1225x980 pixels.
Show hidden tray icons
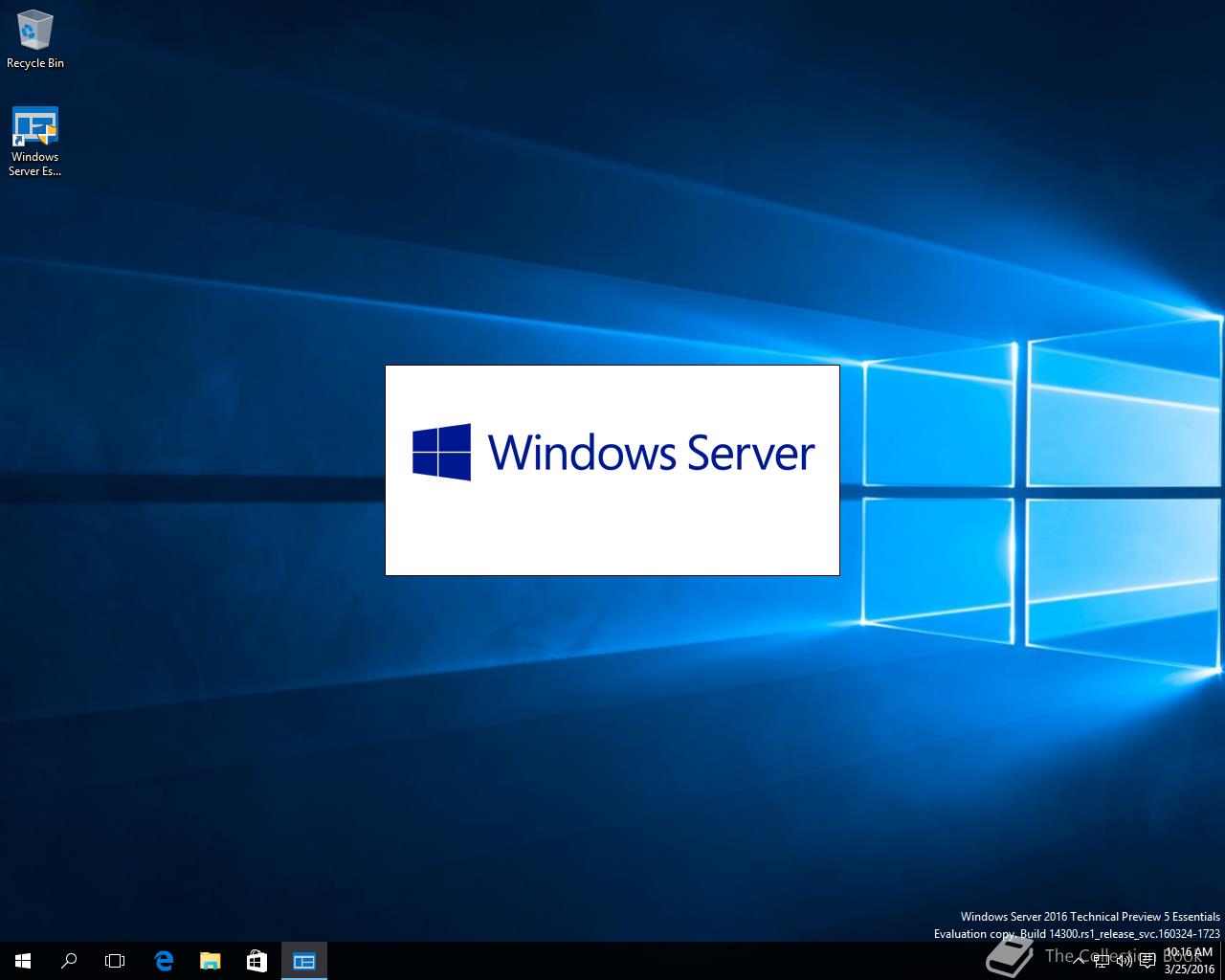click(1079, 961)
